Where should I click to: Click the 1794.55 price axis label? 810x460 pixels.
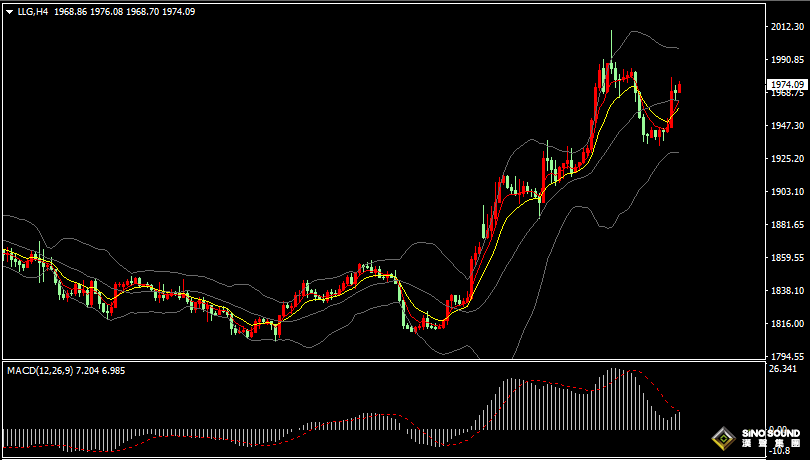786,357
